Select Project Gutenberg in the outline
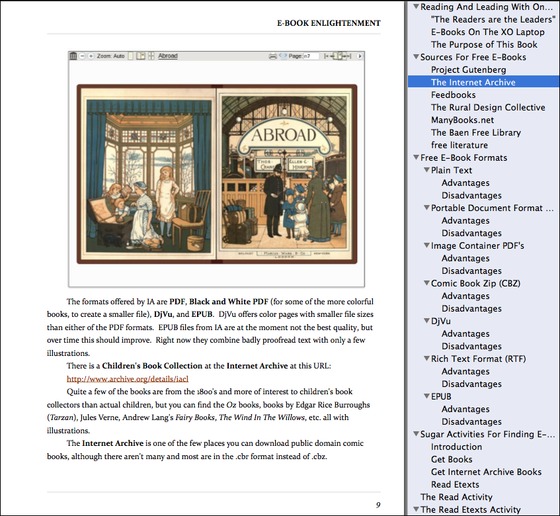 click(x=468, y=70)
